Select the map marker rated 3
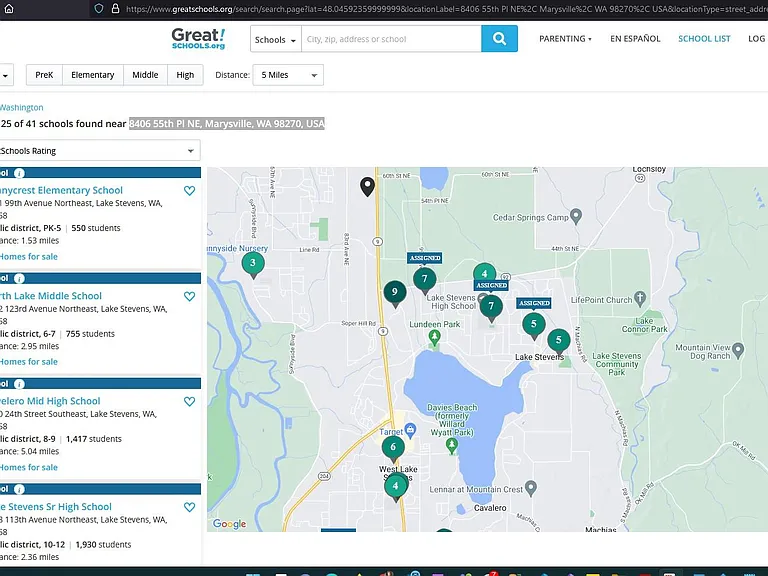This screenshot has height=576, width=768. point(253,265)
